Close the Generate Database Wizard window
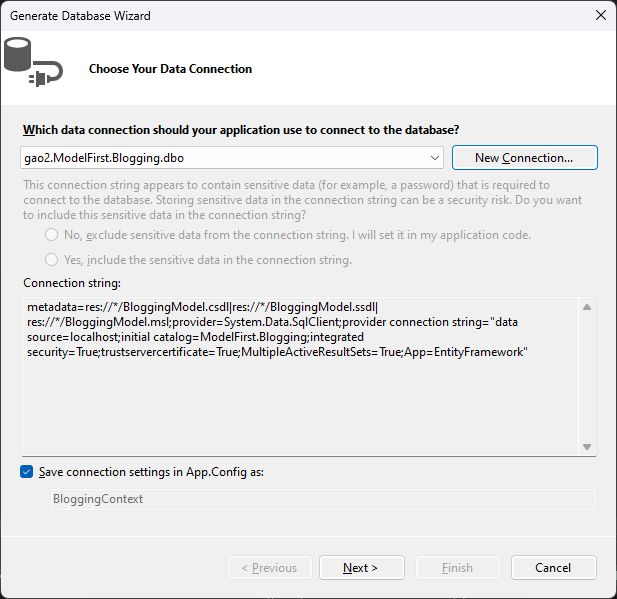 (x=599, y=15)
